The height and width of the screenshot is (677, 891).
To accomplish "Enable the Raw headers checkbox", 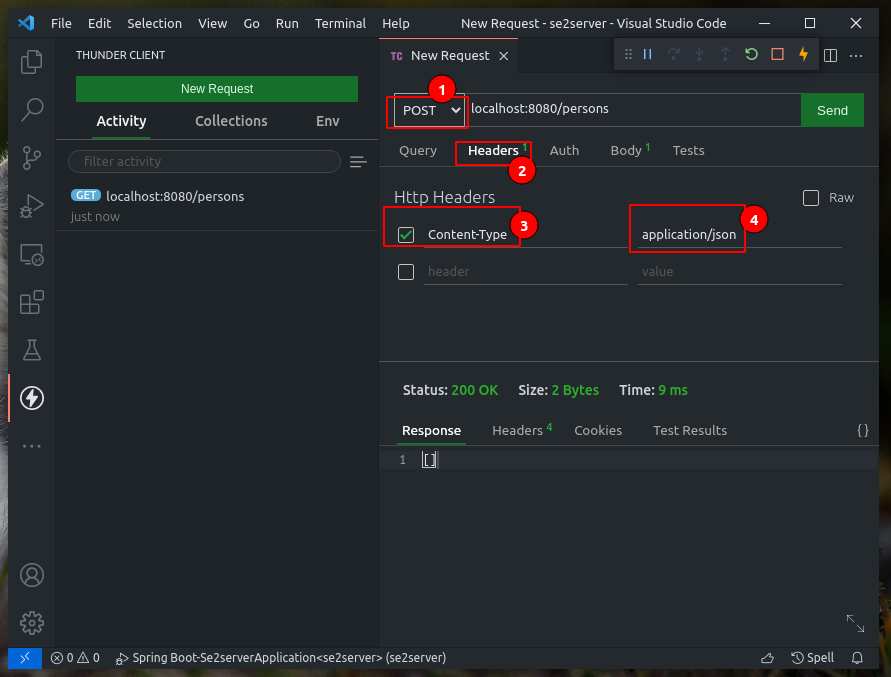I will [x=811, y=198].
